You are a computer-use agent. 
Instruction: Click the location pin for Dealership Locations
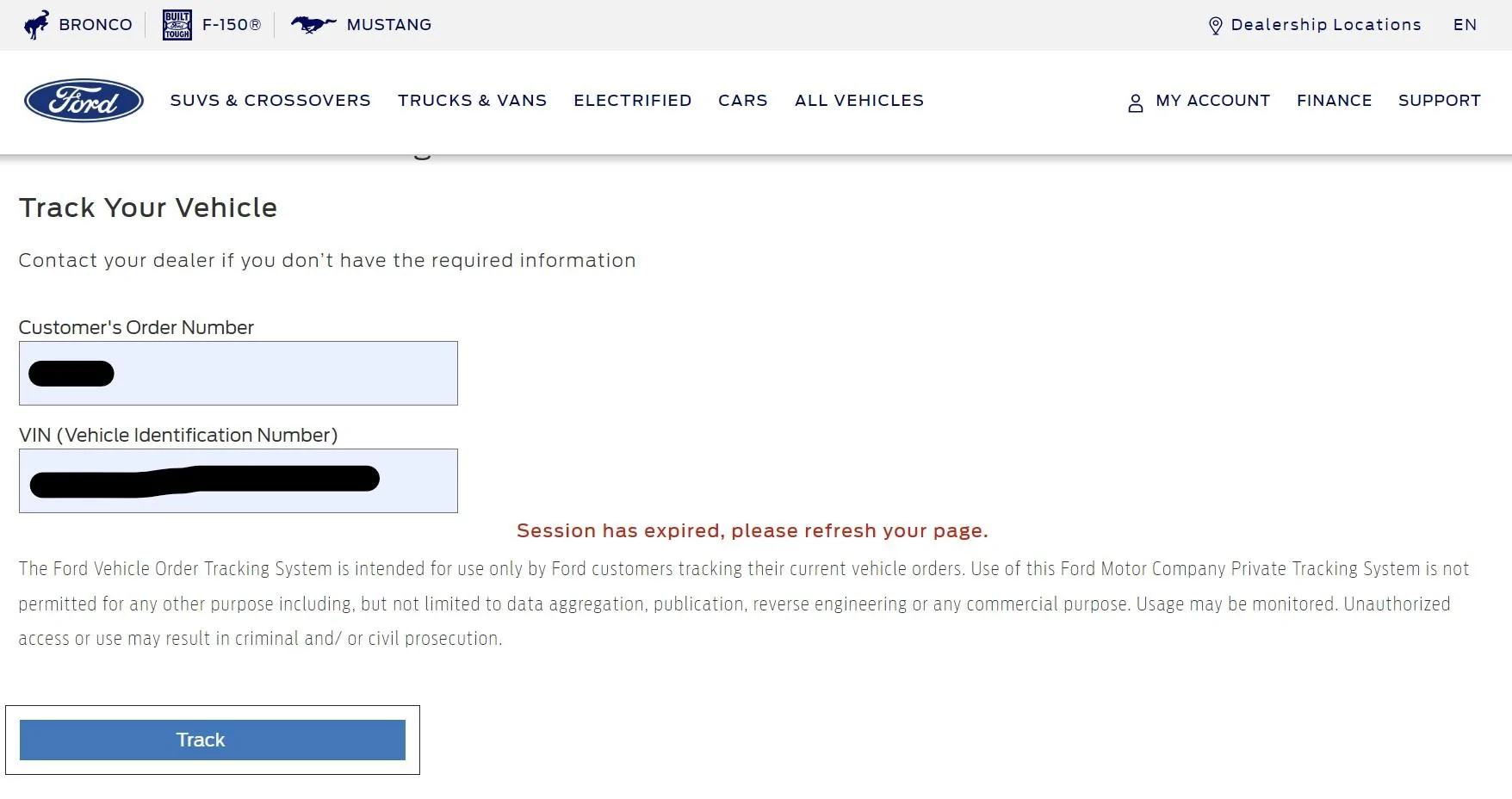1216,25
